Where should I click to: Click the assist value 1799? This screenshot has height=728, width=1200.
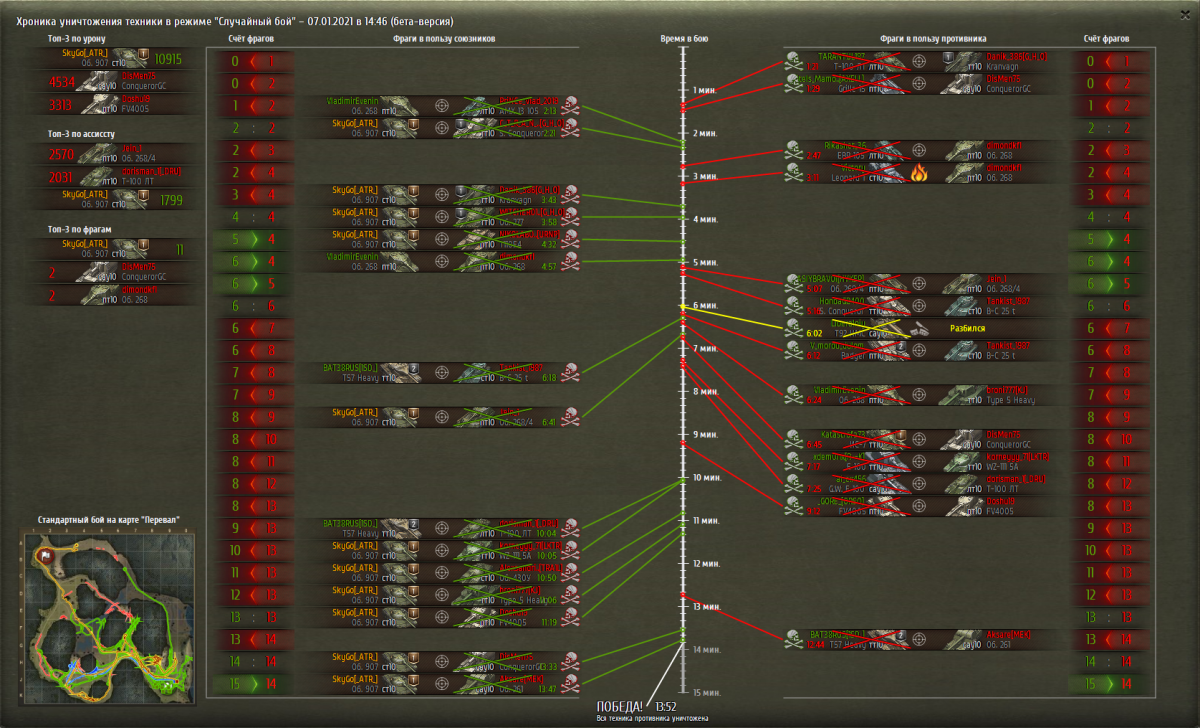(x=171, y=200)
